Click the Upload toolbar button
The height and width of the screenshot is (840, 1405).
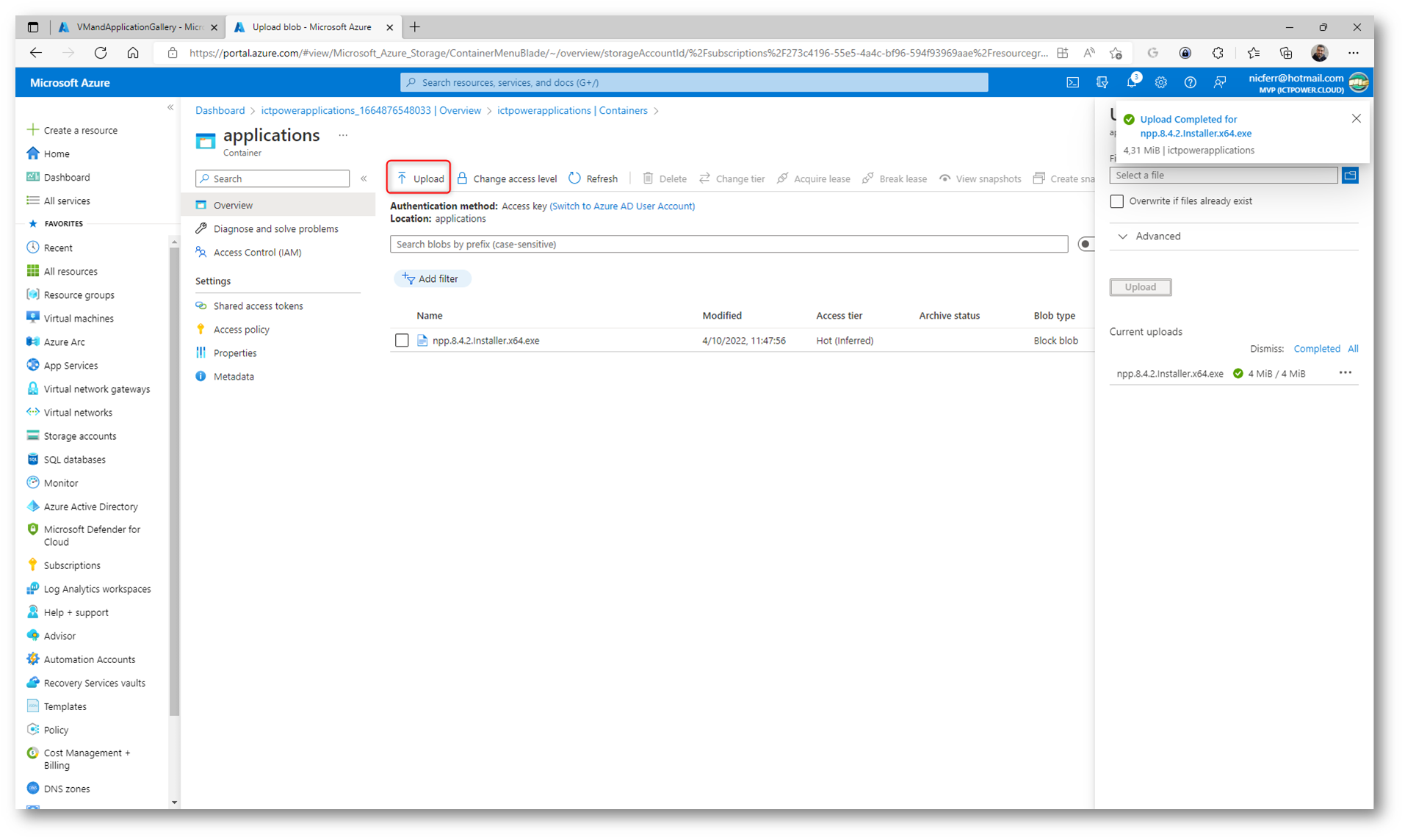coord(420,178)
